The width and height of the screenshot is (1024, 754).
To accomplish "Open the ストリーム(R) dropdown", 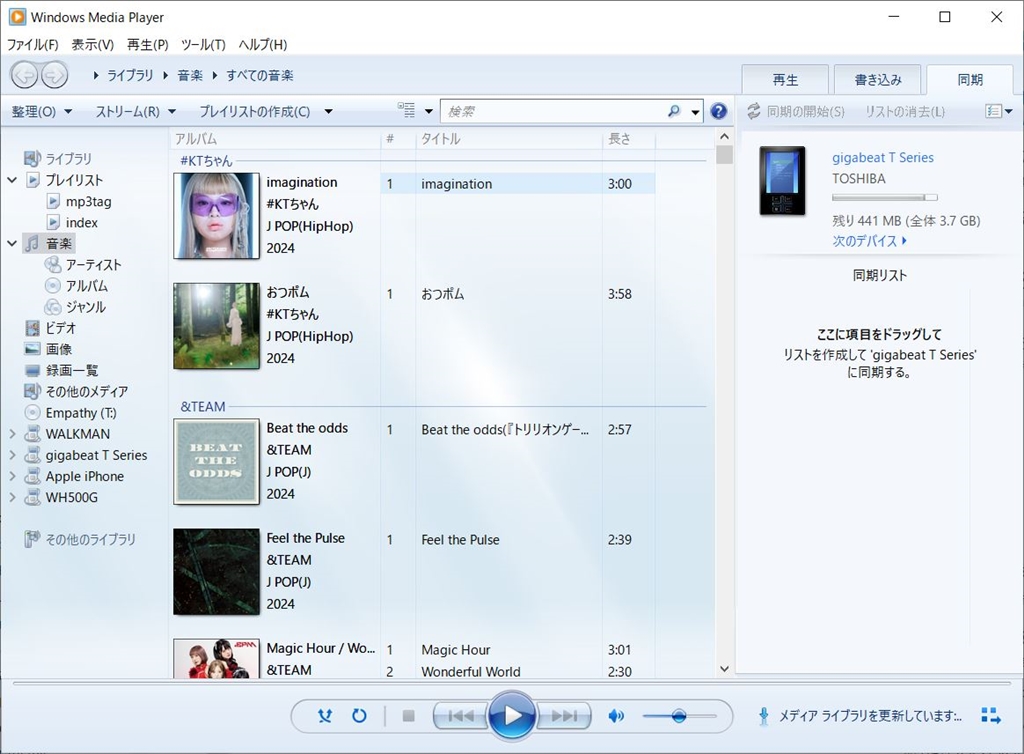I will point(136,112).
